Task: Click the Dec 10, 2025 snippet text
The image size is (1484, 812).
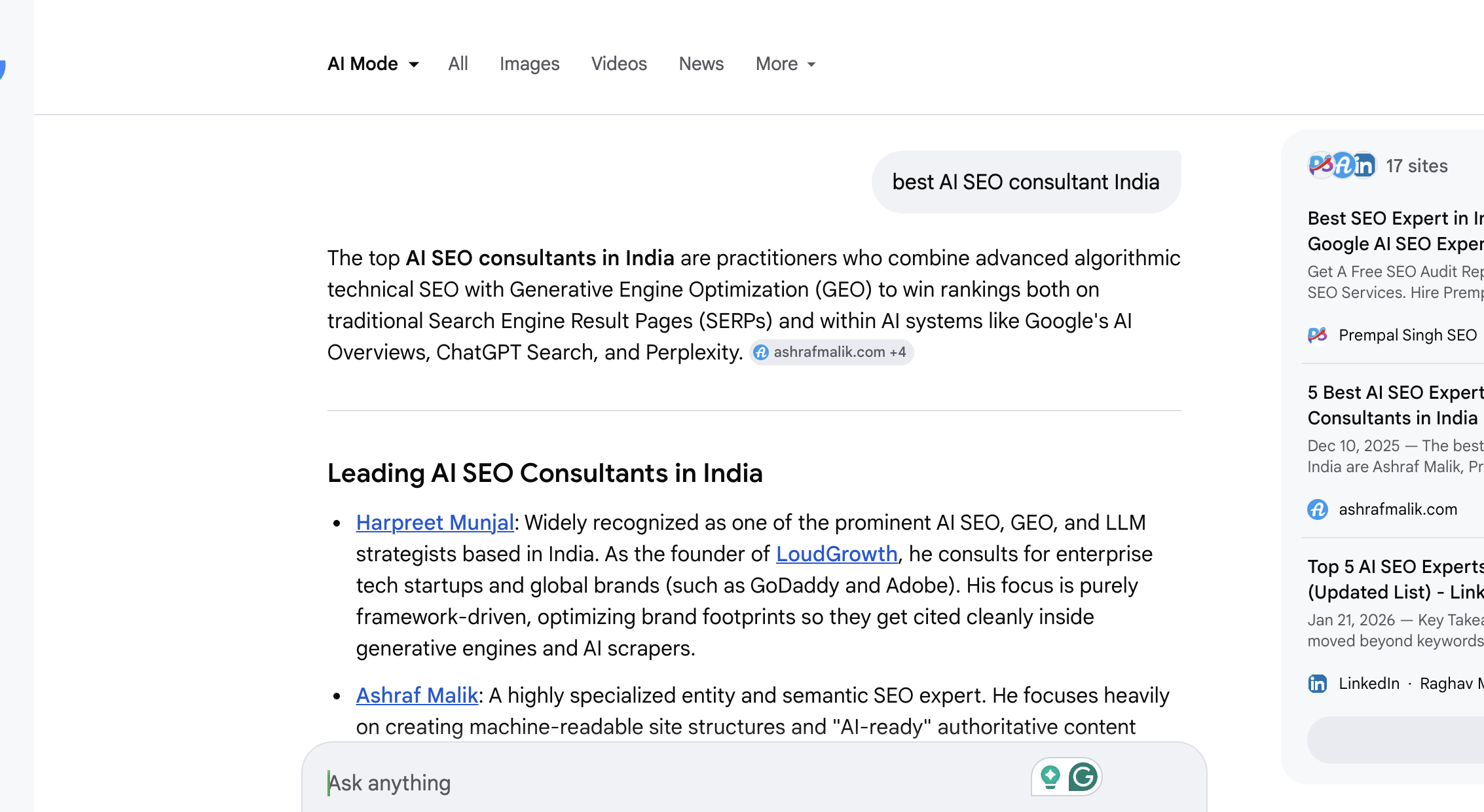Action: coord(1396,456)
